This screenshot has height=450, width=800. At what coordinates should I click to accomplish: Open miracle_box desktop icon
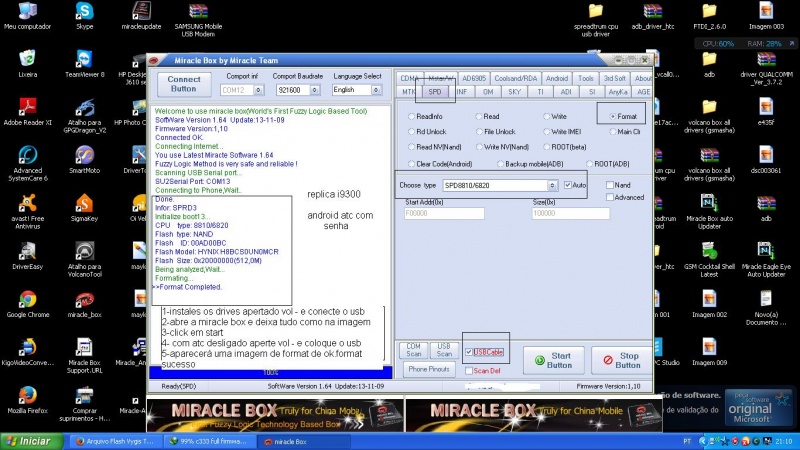pyautogui.click(x=84, y=304)
